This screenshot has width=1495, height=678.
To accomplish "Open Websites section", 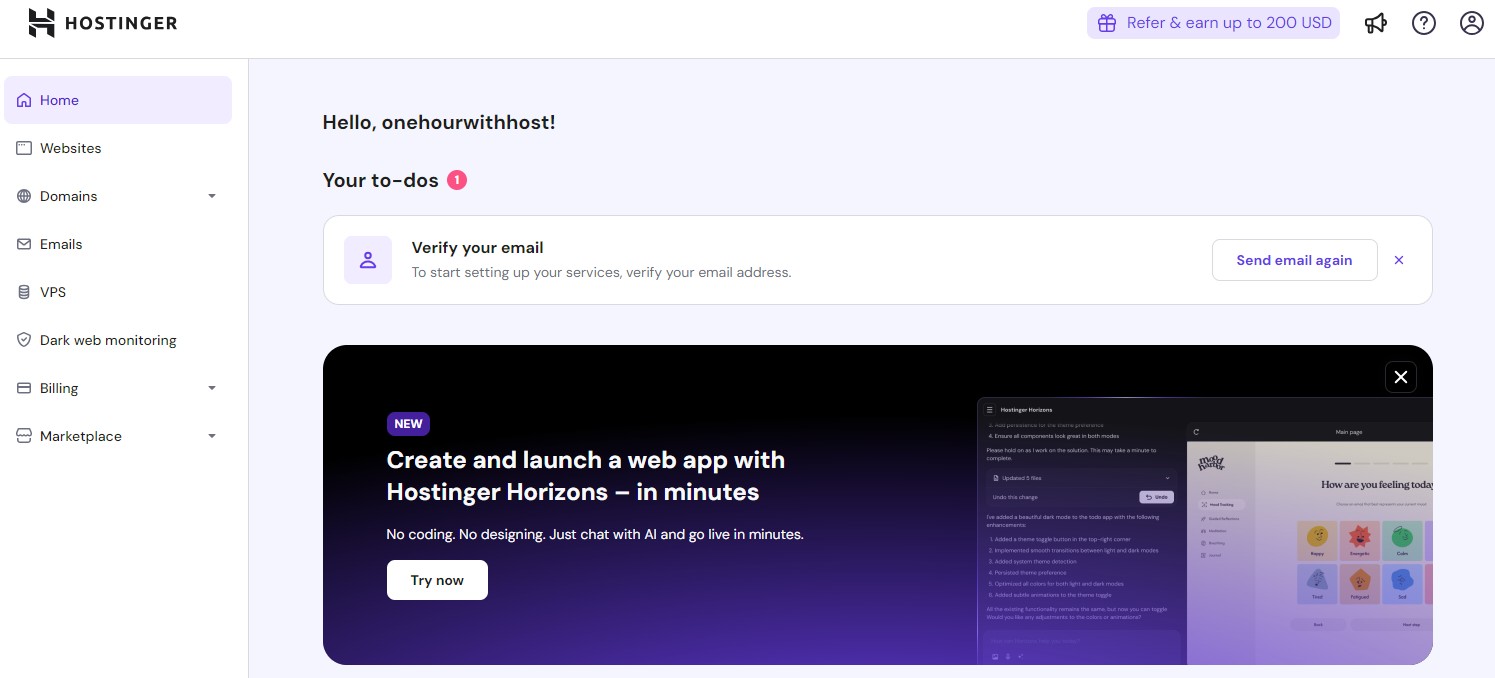I will (118, 148).
